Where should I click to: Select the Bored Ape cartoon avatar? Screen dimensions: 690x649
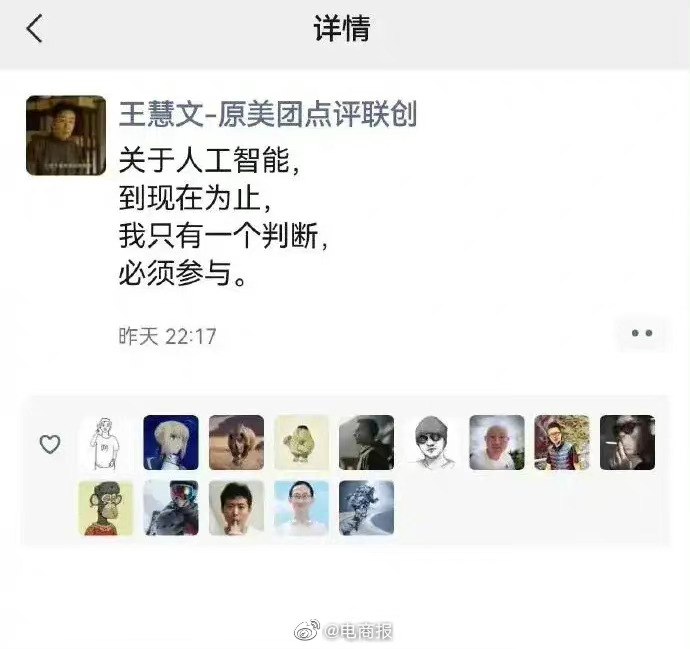tap(106, 508)
